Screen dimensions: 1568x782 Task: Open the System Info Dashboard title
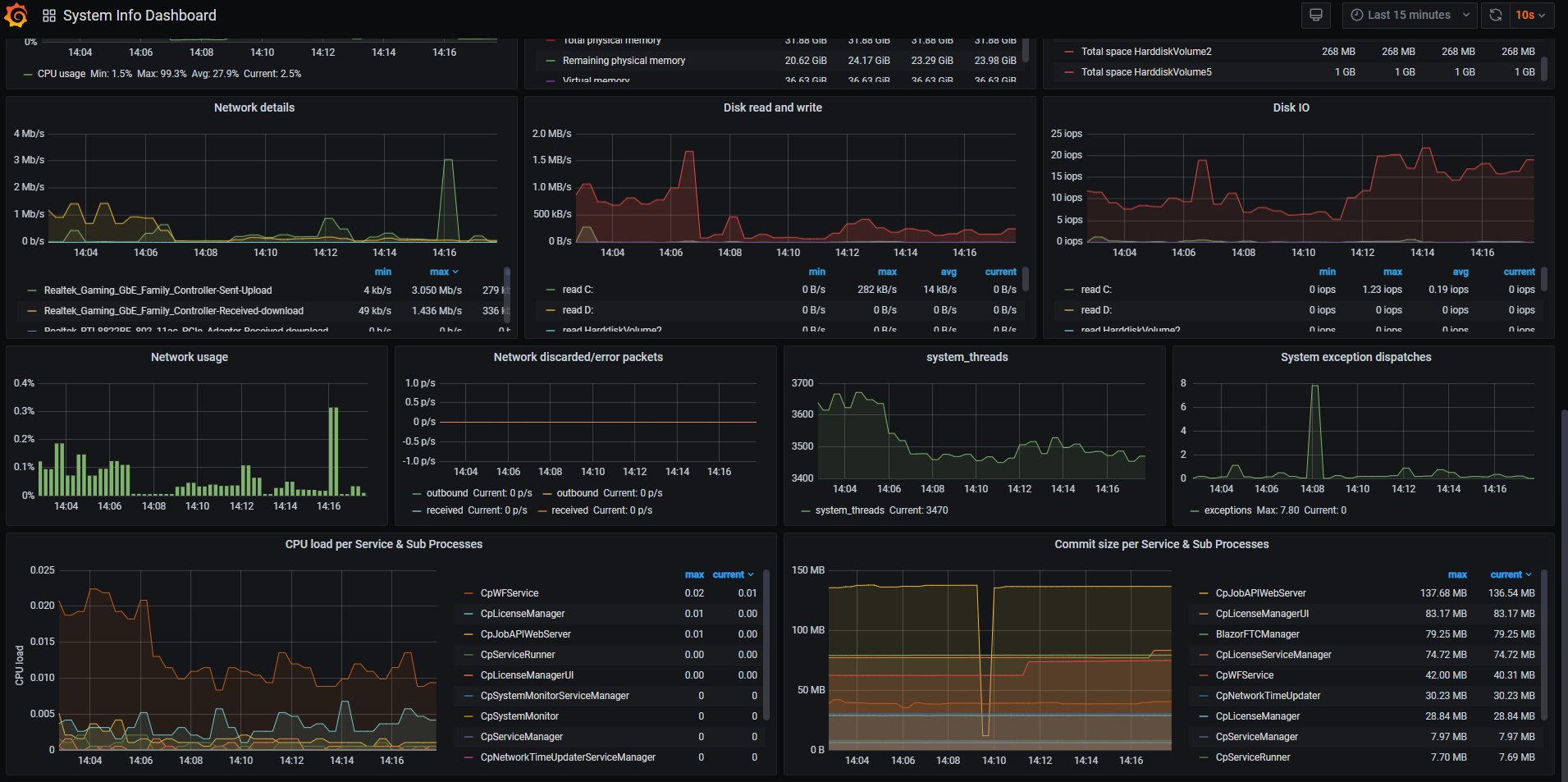coord(139,16)
